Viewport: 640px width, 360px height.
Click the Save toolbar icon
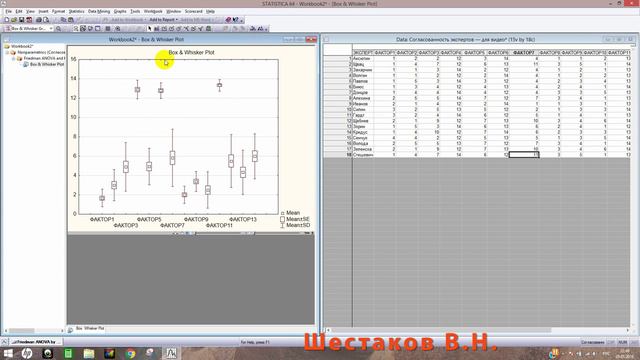pos(22,20)
